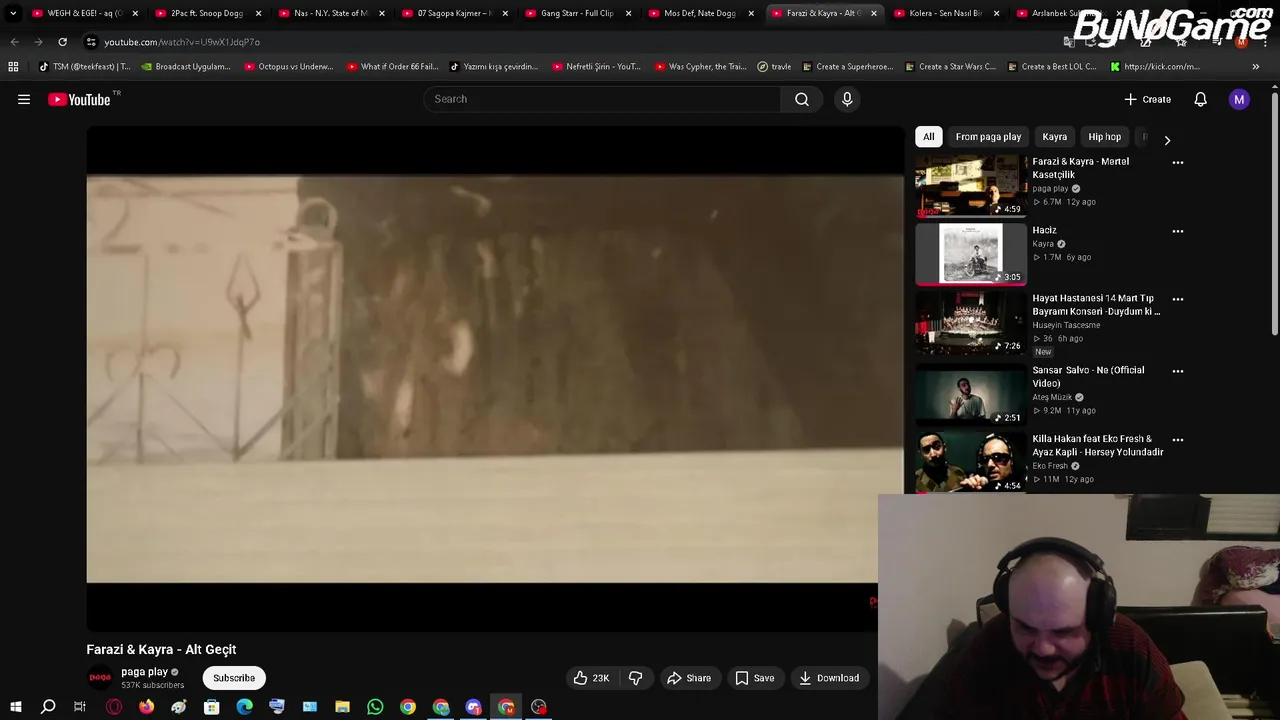Click in the YouTube search field

[x=603, y=99]
